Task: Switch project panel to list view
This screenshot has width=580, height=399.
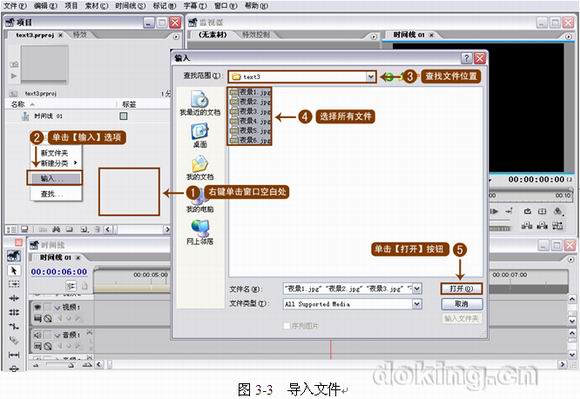Action: [11, 230]
